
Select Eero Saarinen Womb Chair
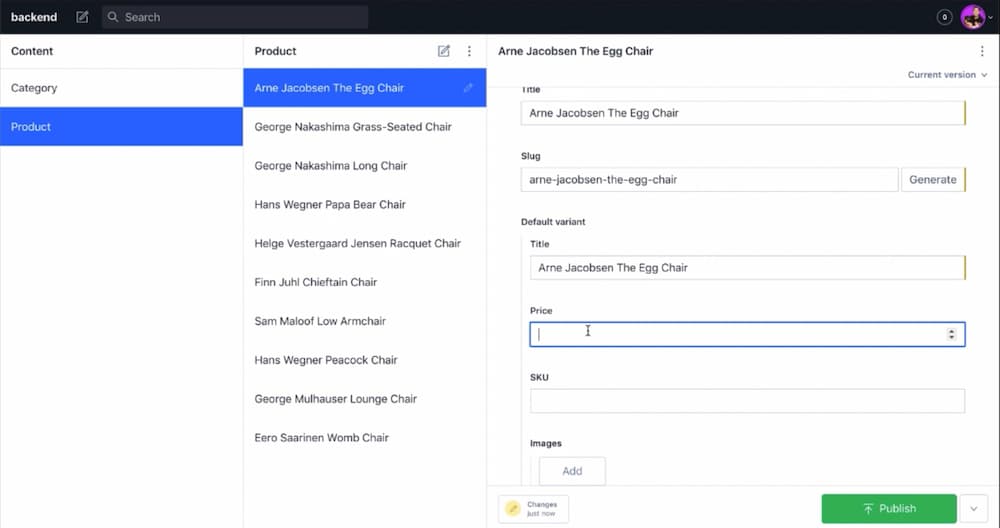point(322,438)
